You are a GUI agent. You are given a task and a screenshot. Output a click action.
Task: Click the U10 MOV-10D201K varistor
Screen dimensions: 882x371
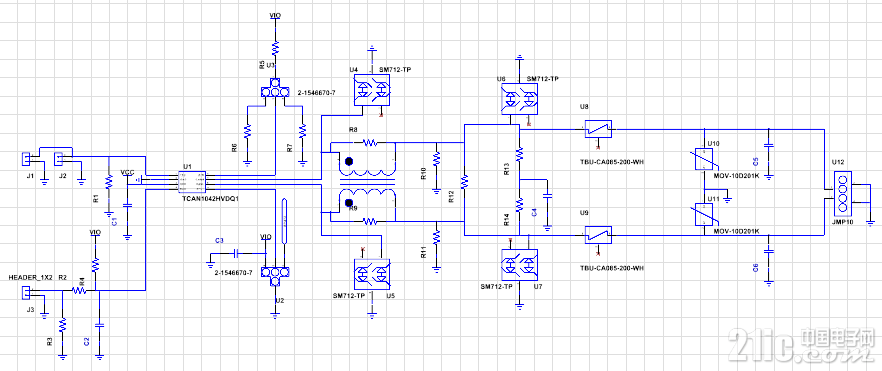(x=705, y=160)
